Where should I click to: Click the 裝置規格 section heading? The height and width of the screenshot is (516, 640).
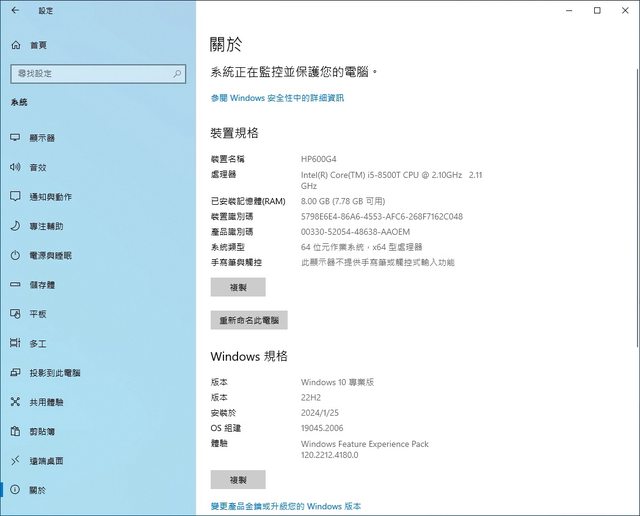coord(234,133)
